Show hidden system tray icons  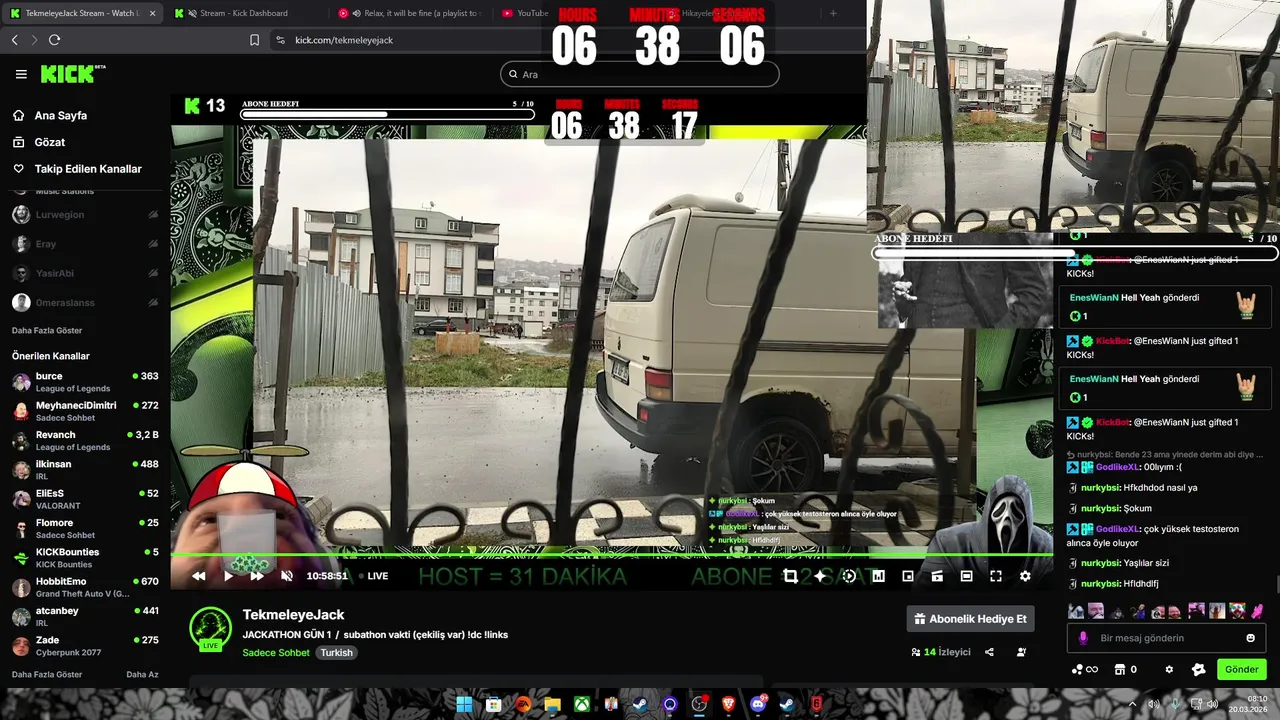pyautogui.click(x=1133, y=704)
